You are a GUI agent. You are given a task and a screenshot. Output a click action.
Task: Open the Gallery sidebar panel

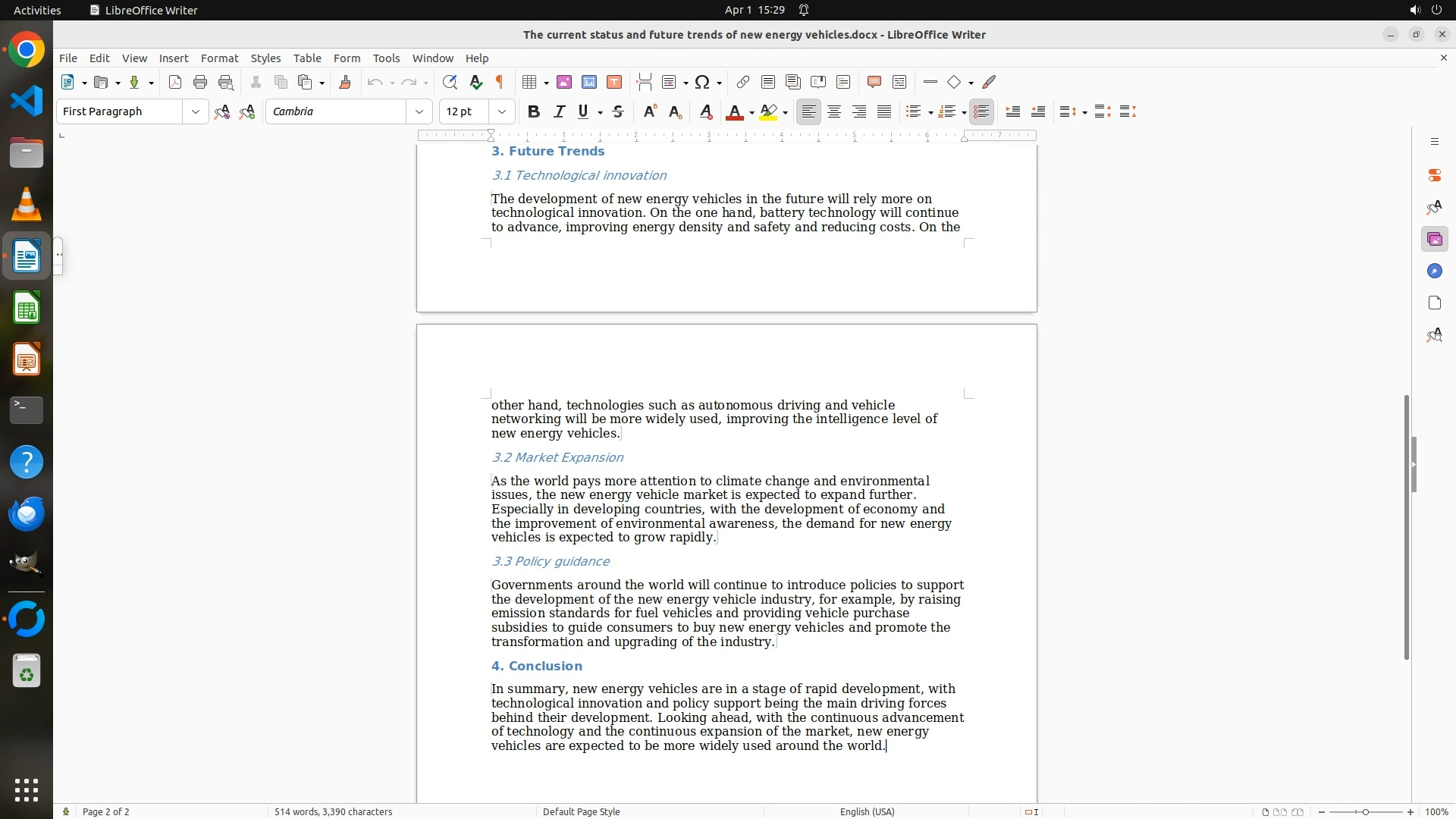1434,240
